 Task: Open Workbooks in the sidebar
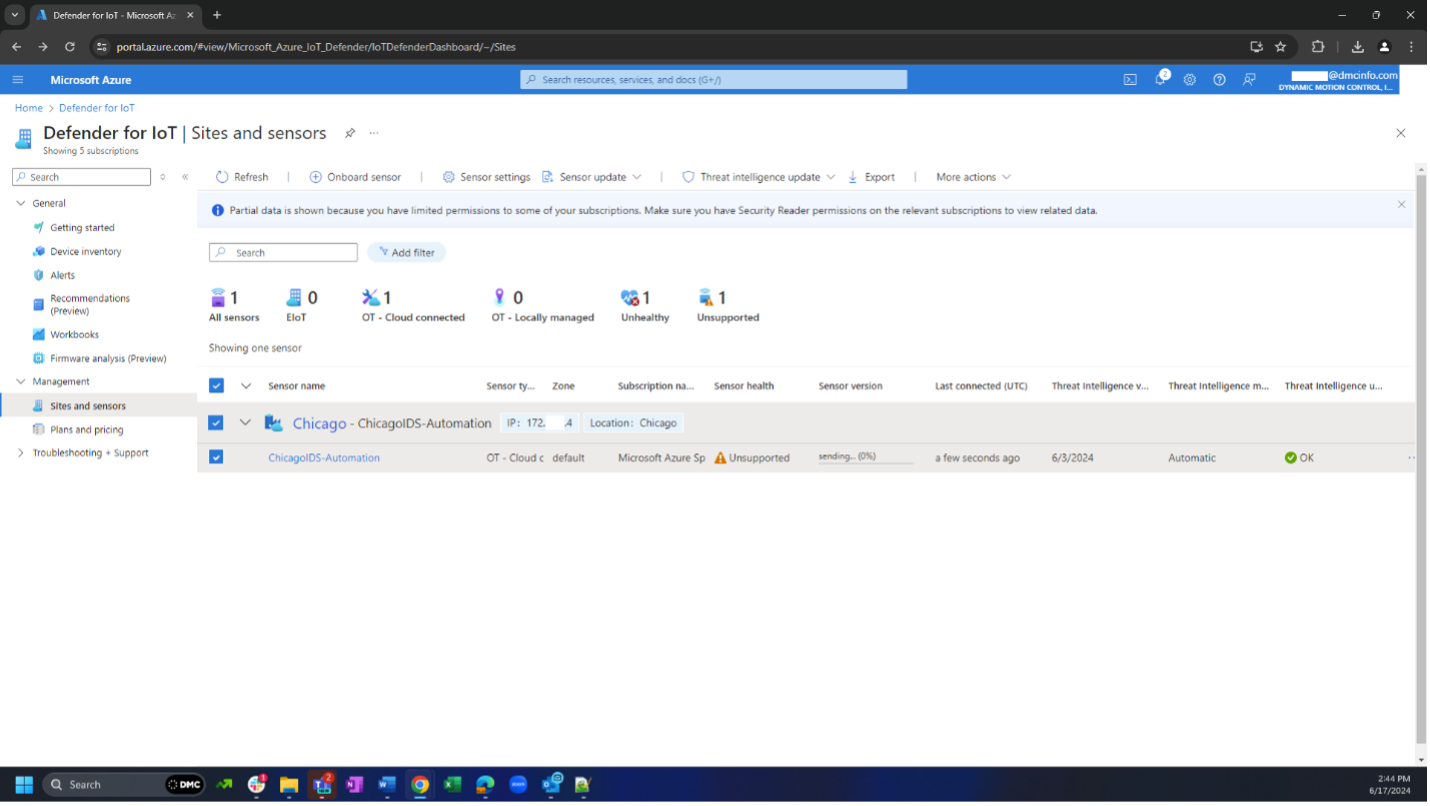click(74, 335)
